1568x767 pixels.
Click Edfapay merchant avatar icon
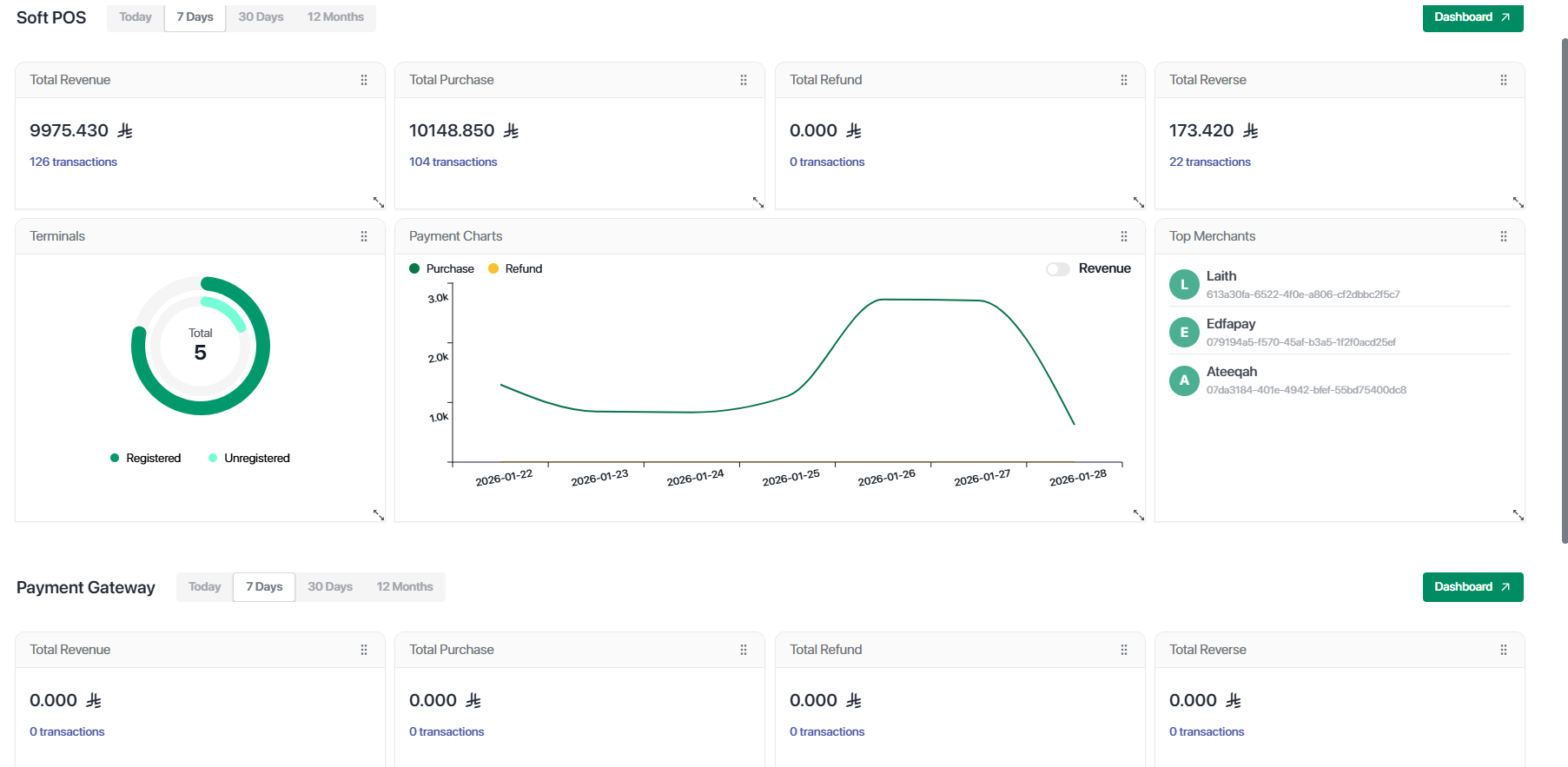click(1184, 333)
